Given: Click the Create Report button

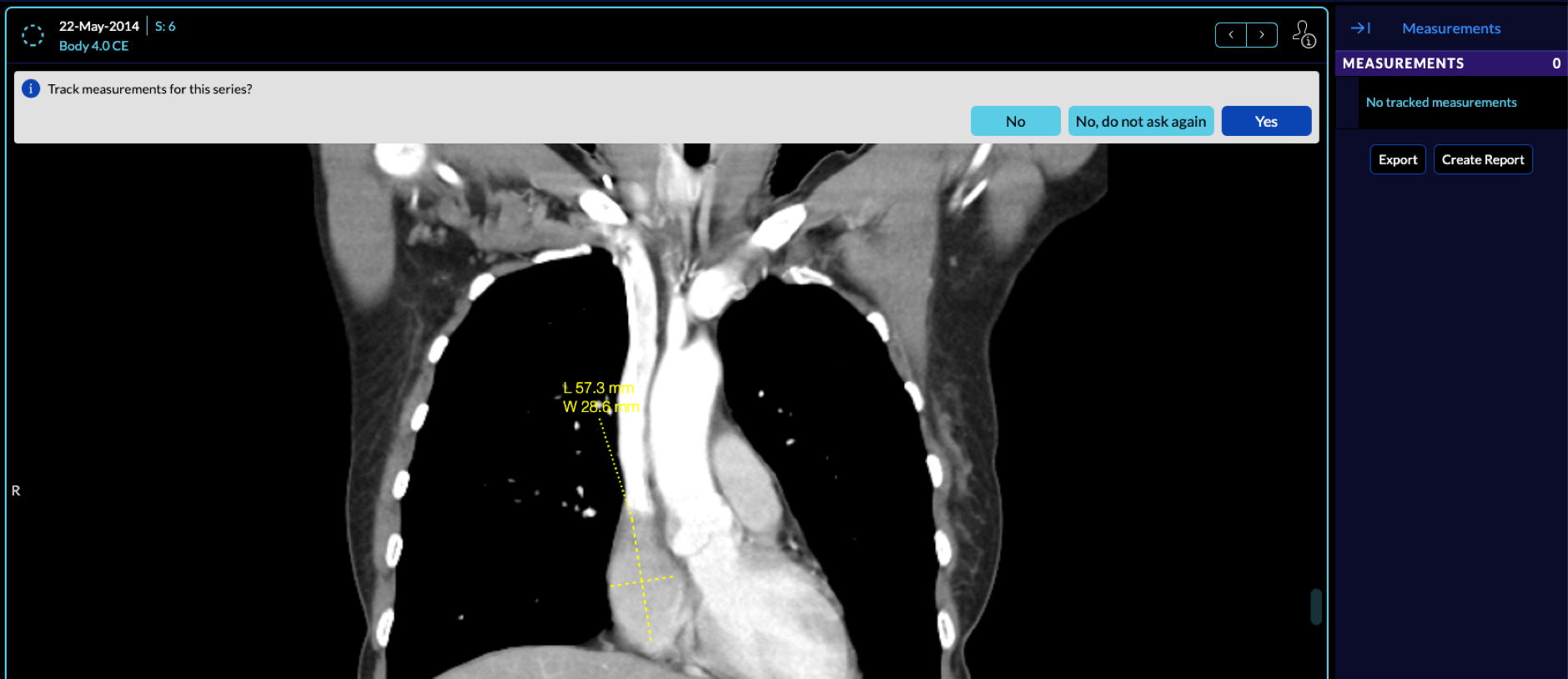Looking at the screenshot, I should [x=1482, y=160].
